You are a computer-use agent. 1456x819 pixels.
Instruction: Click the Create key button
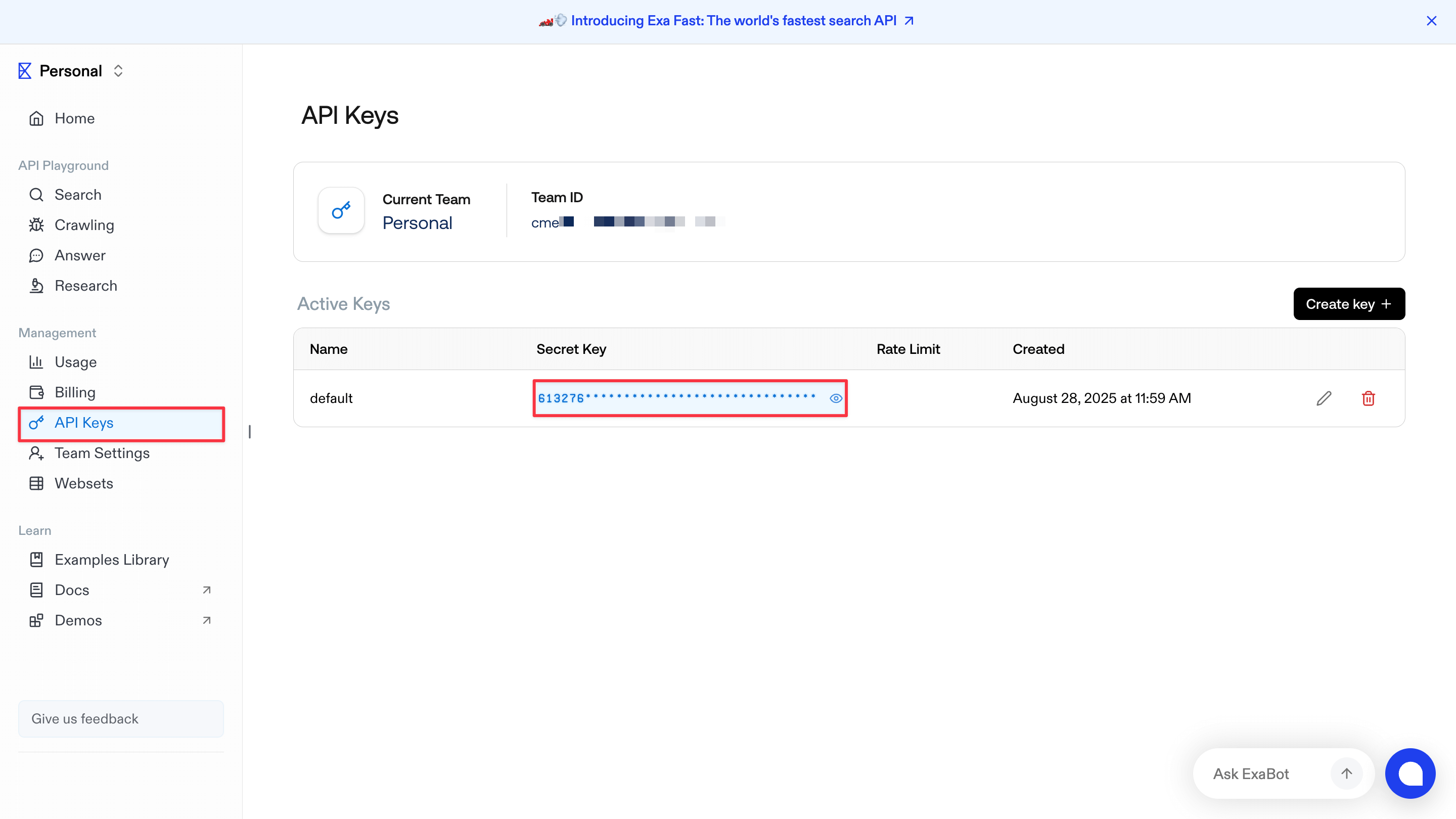(1349, 303)
